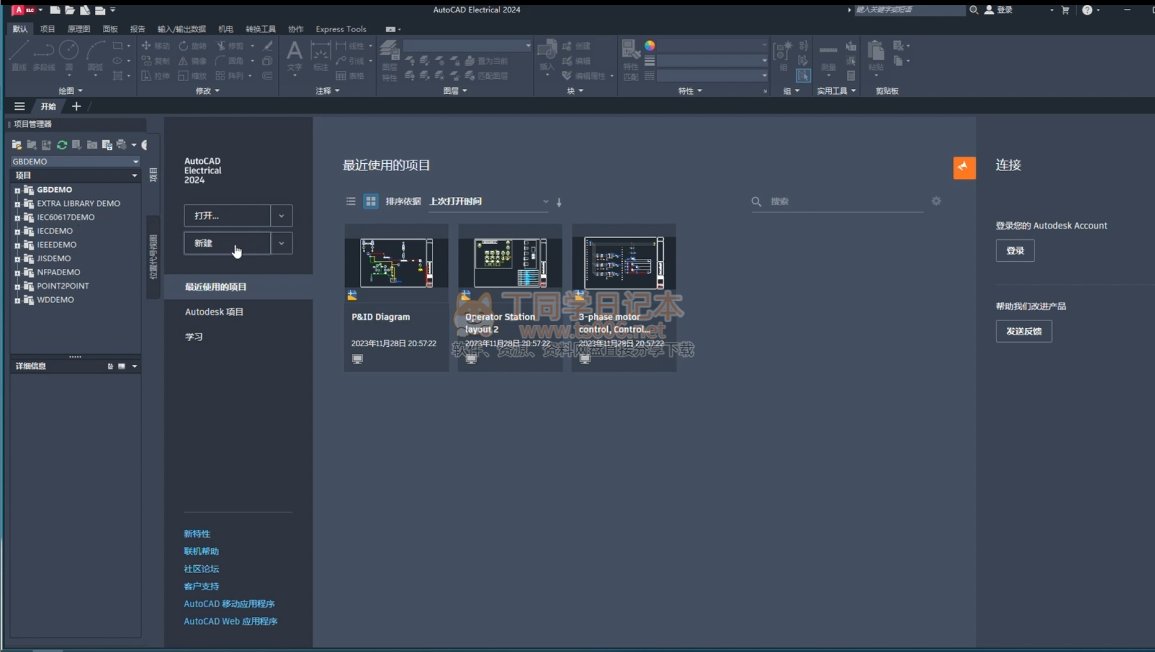1155x652 pixels.
Task: Switch to grid view of recent items
Action: [371, 201]
